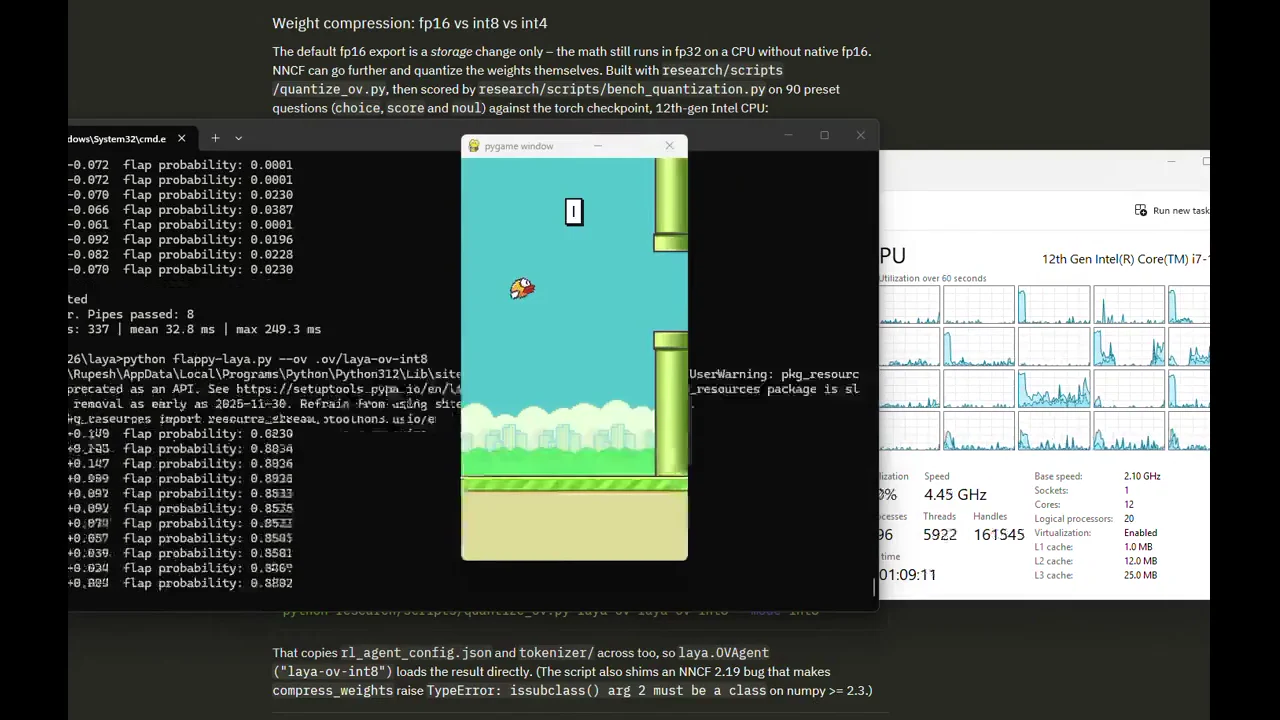Click the Utilization over 60 seconds label
The image size is (1280, 720).
point(933,278)
